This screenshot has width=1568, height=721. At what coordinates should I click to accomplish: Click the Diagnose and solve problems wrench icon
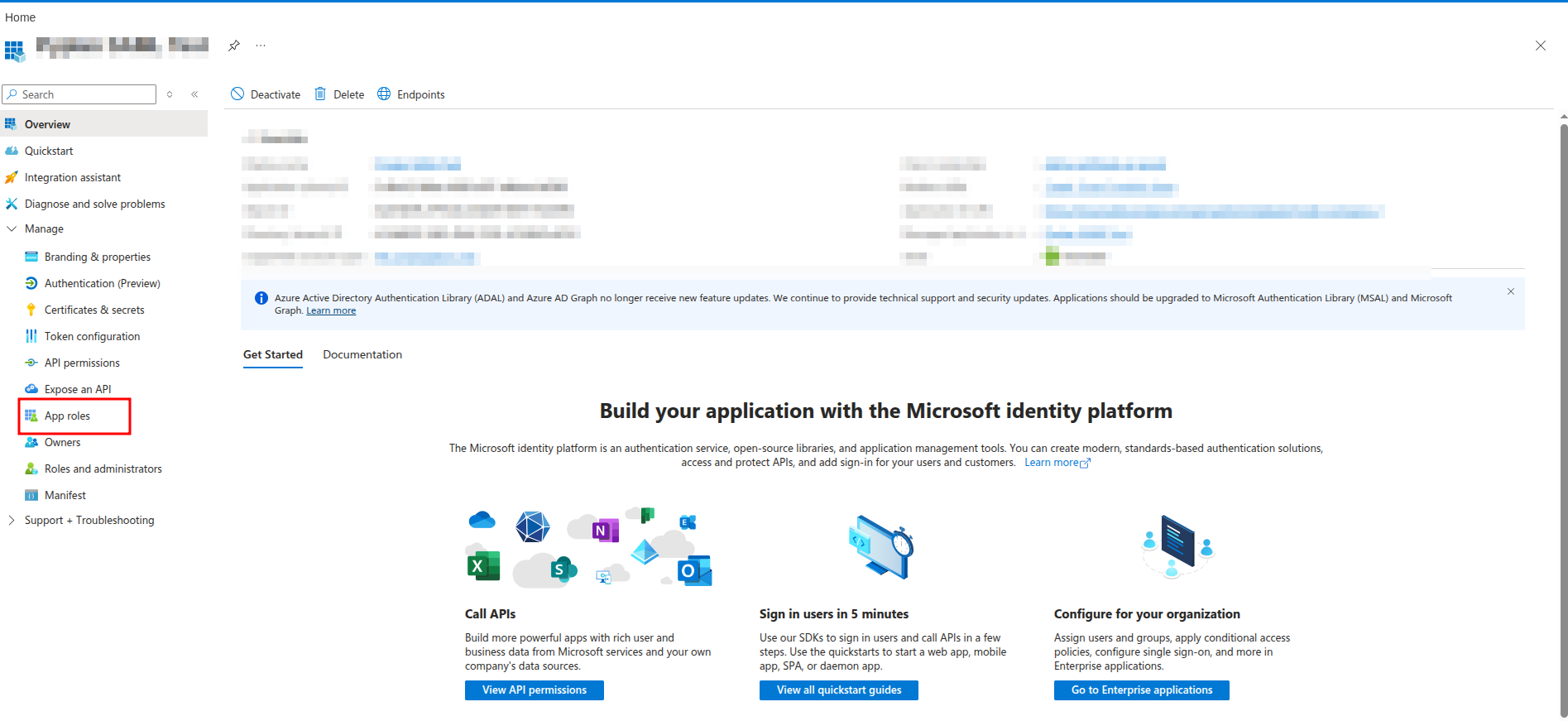click(11, 204)
